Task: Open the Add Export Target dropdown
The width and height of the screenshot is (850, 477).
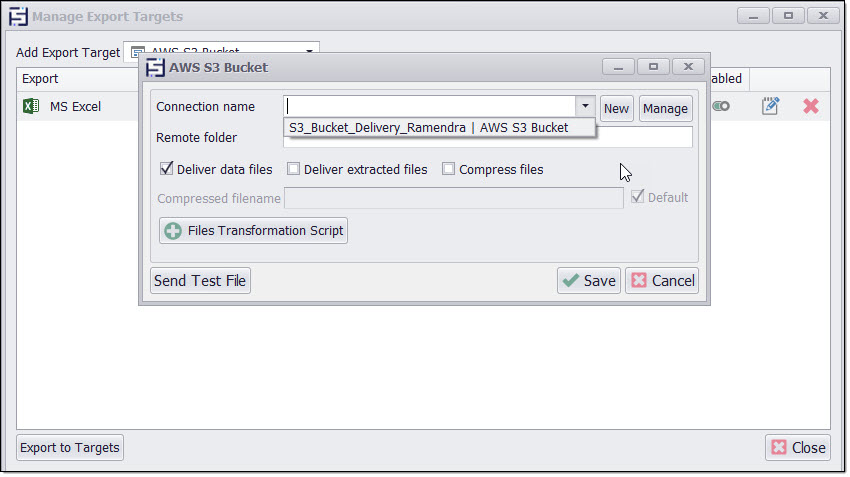Action: 310,51
